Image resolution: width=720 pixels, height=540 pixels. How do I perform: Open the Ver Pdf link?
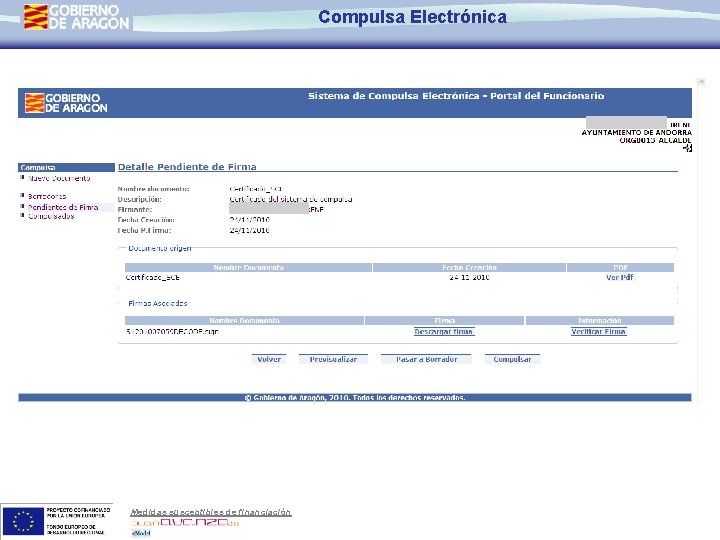click(619, 277)
